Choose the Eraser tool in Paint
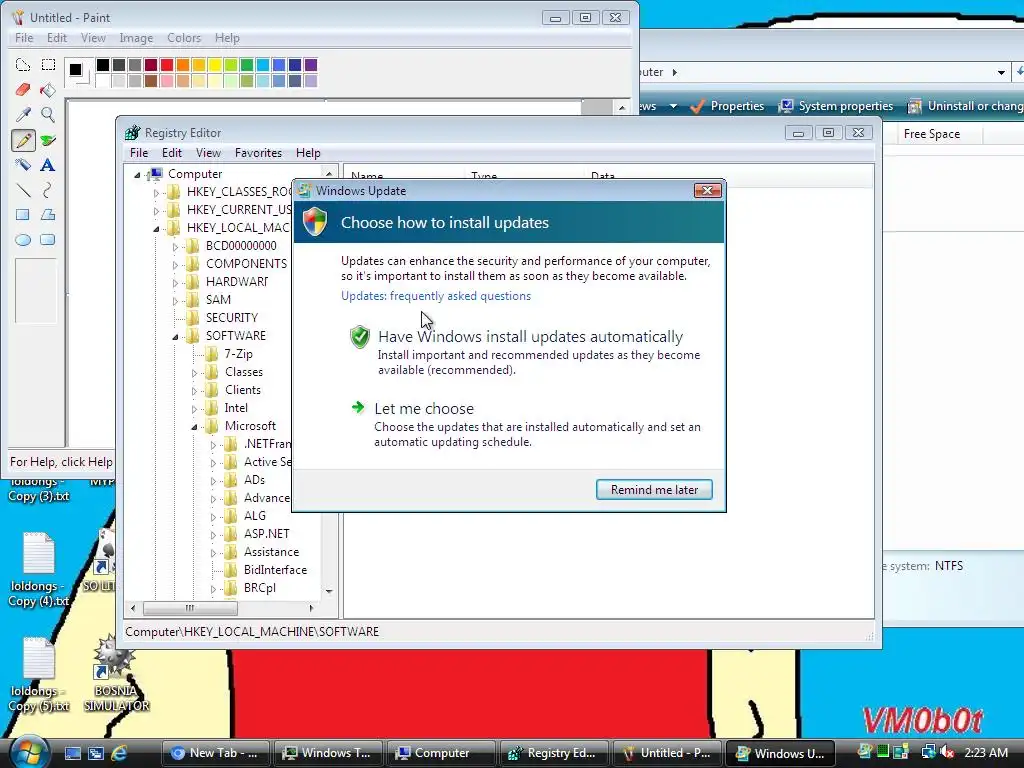1024x768 pixels. [x=23, y=89]
